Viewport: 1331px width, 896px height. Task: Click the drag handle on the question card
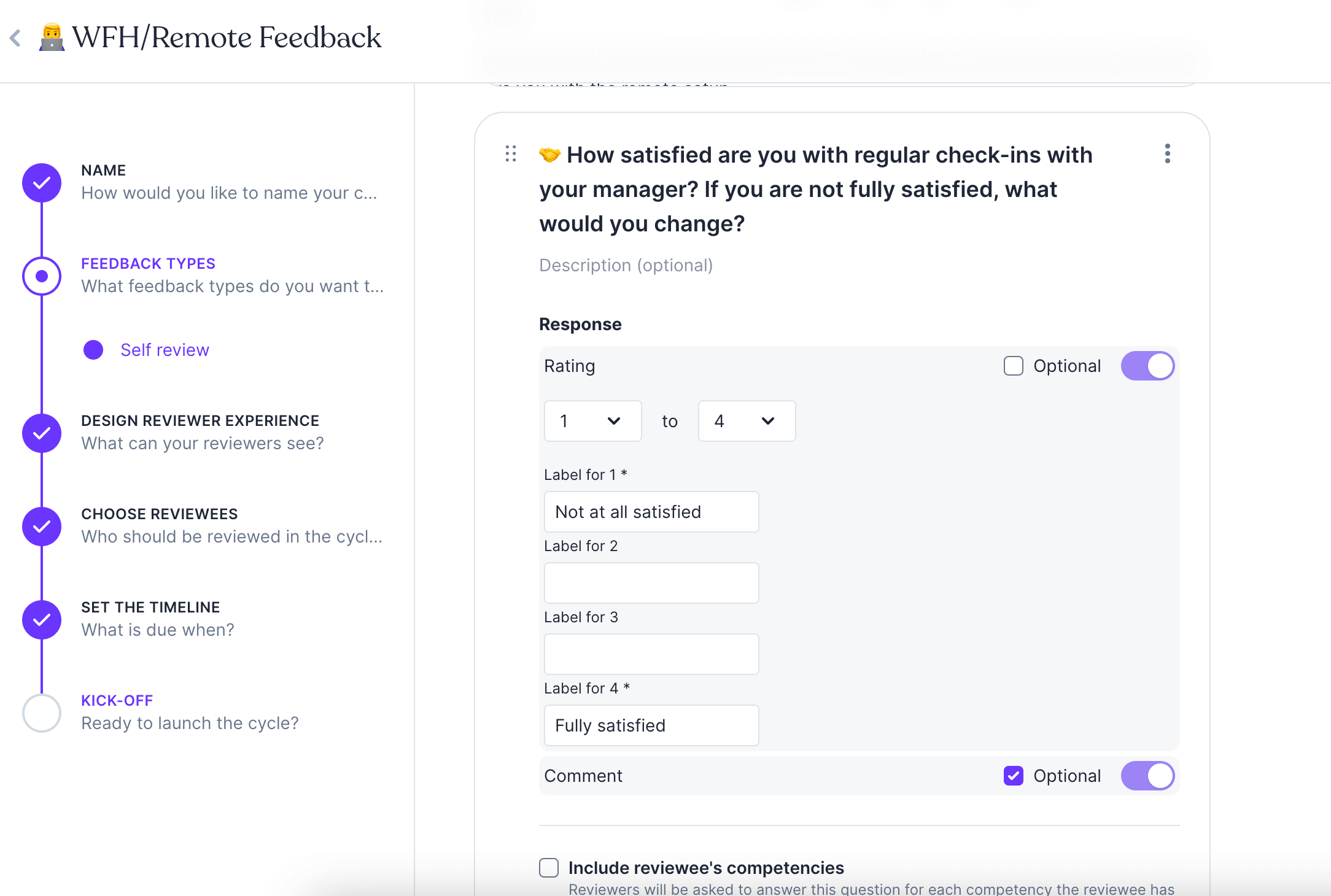511,153
